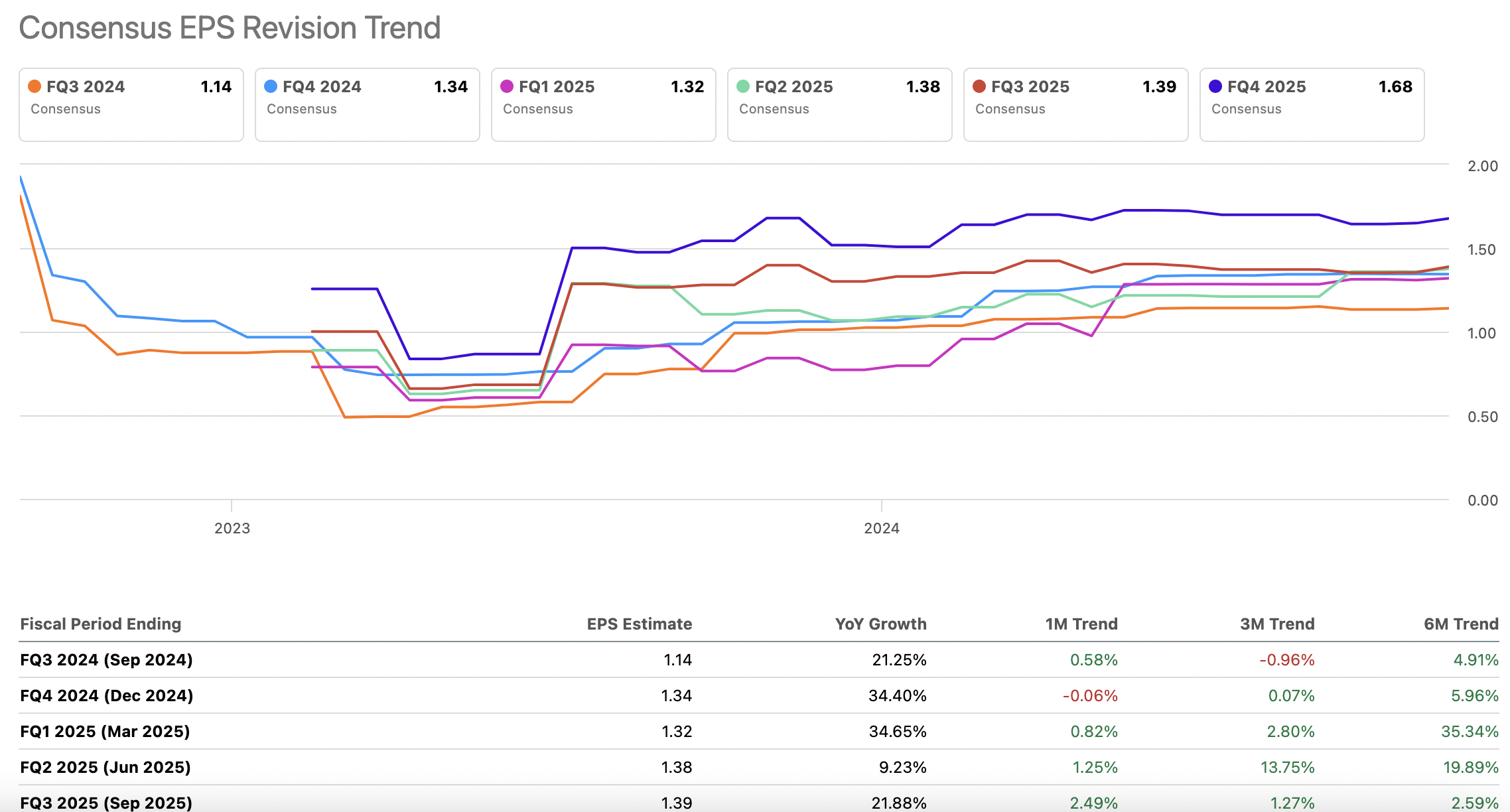Click the indigo FQ4 2025 legend dot

click(1215, 87)
